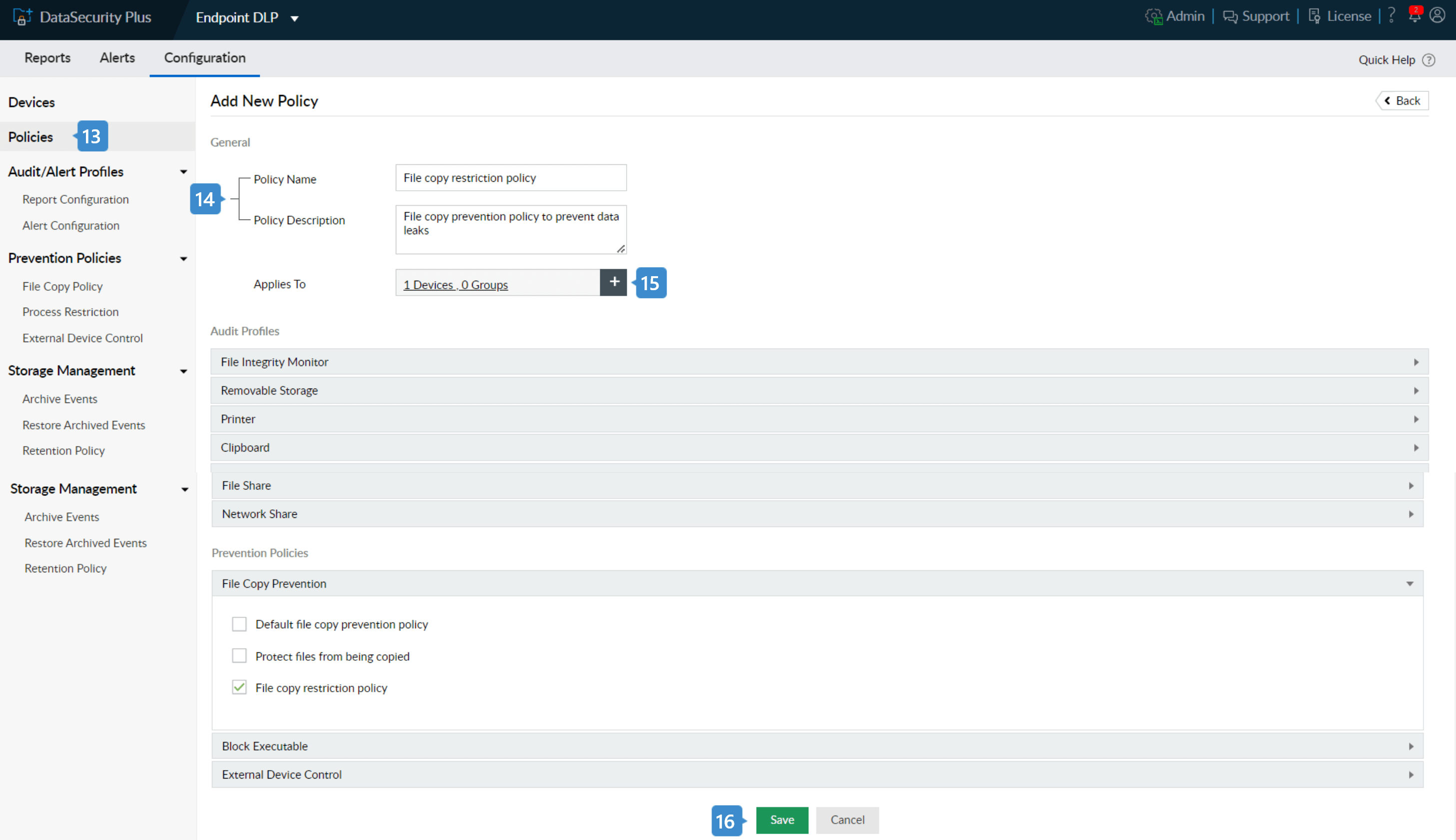Enable Default file copy prevention policy checkbox

point(239,624)
